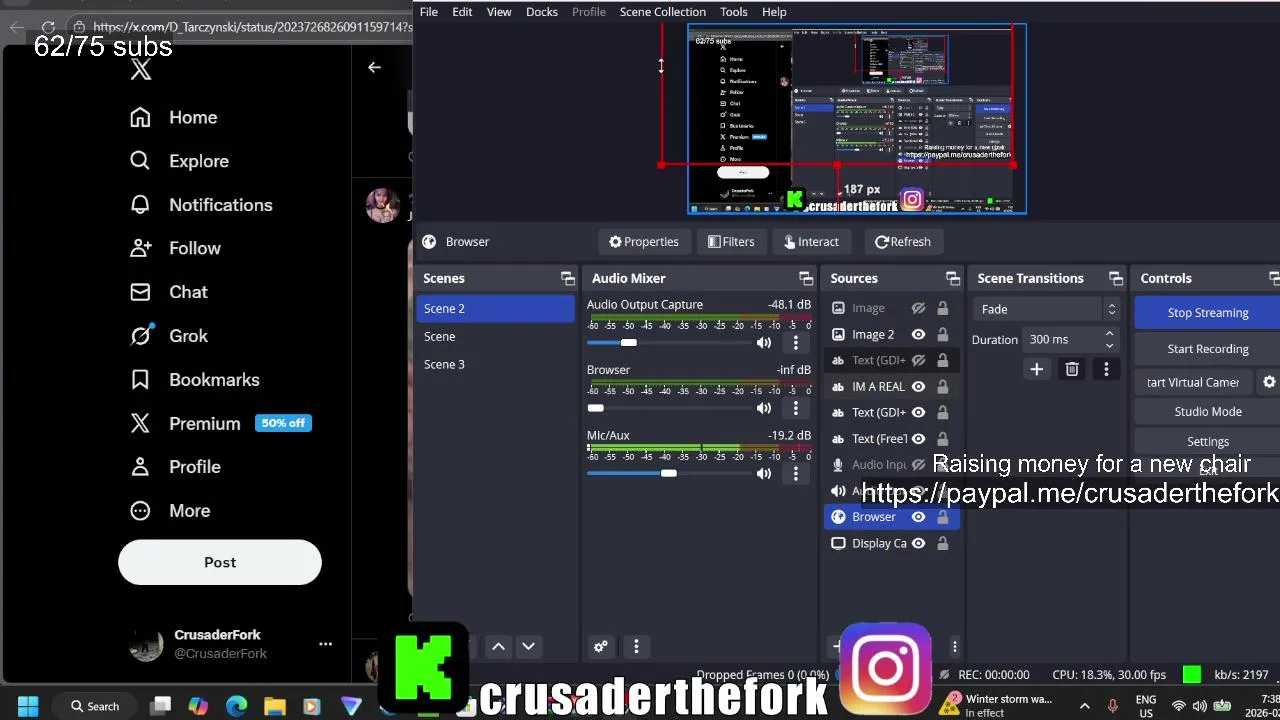Click Stop Streaming

[x=1208, y=313]
